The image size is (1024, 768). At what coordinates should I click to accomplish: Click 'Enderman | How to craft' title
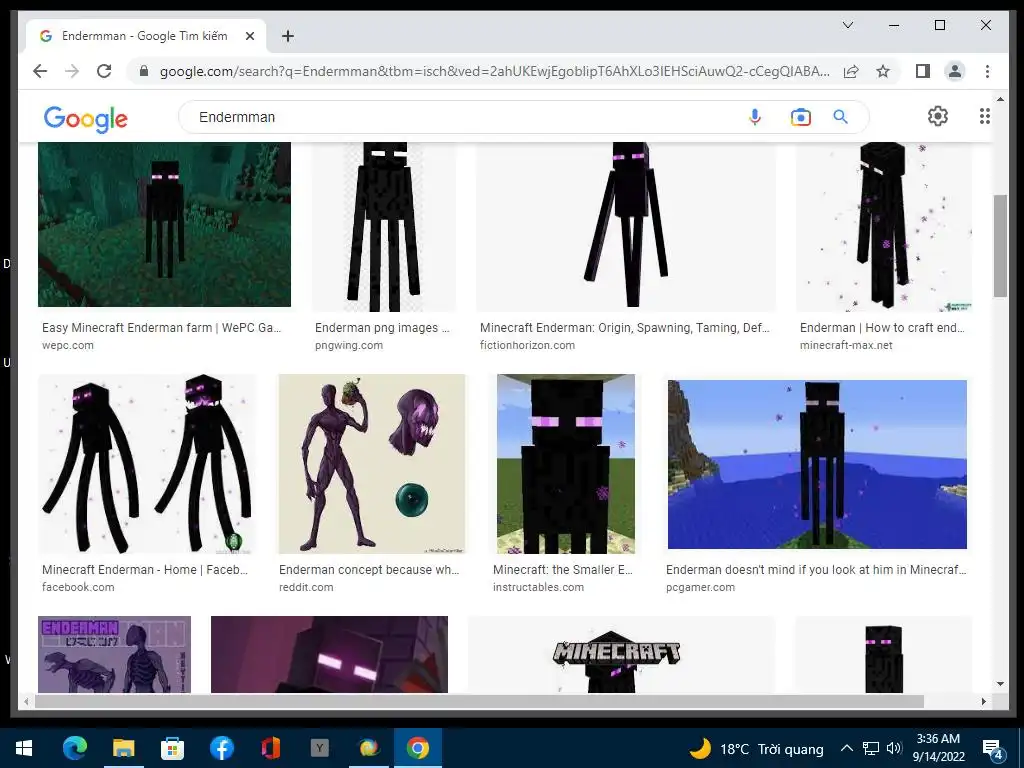coord(882,328)
